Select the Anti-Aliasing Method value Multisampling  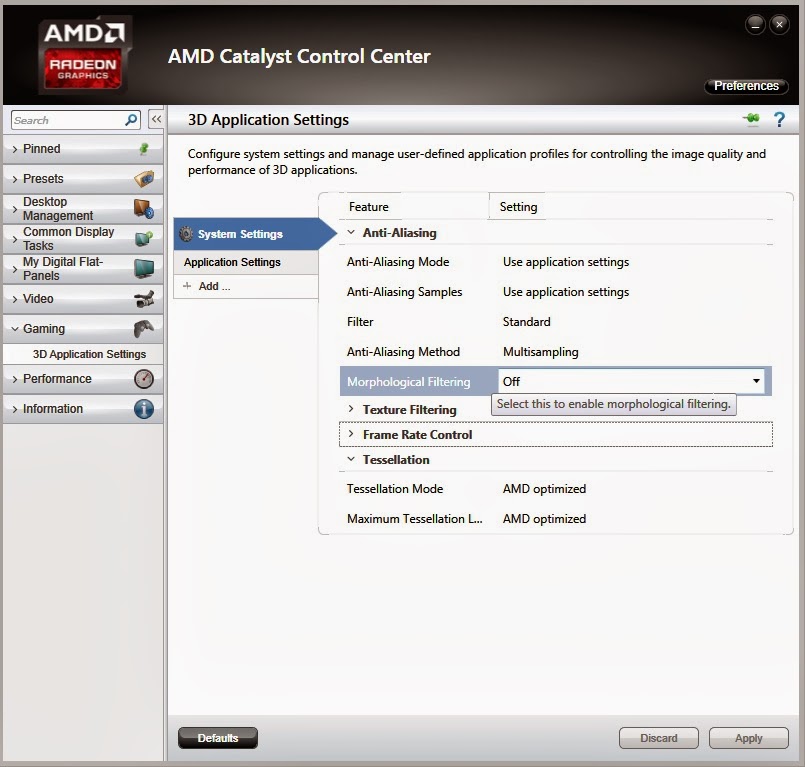541,352
